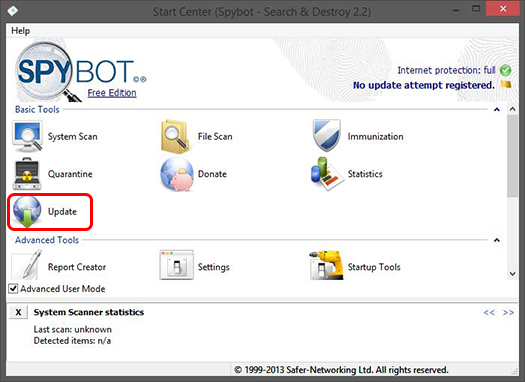Screen dimensions: 525x382
Task: Click the Settings label
Action: click(x=214, y=267)
